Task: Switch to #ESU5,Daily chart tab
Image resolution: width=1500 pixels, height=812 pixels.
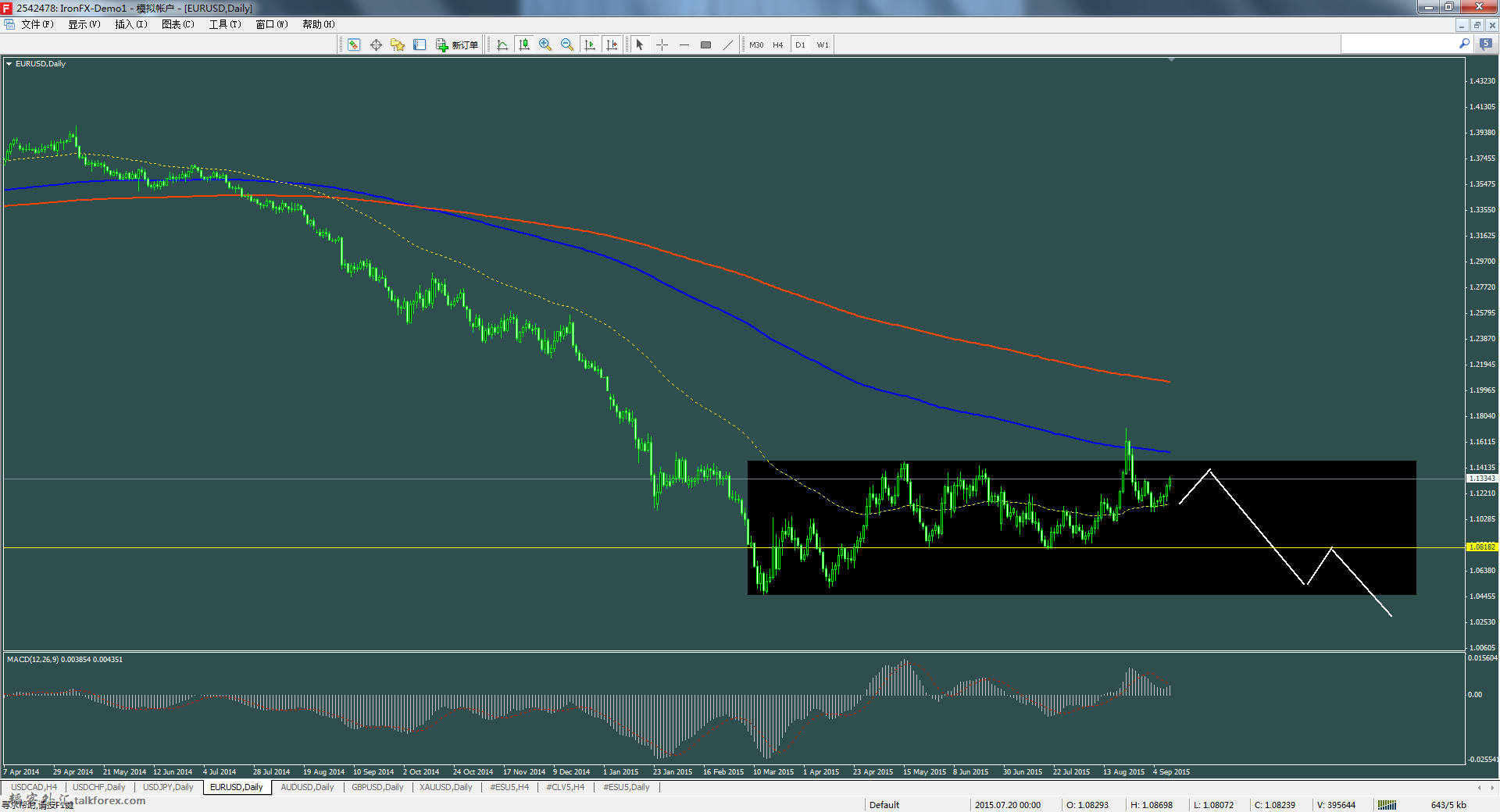Action: (627, 787)
